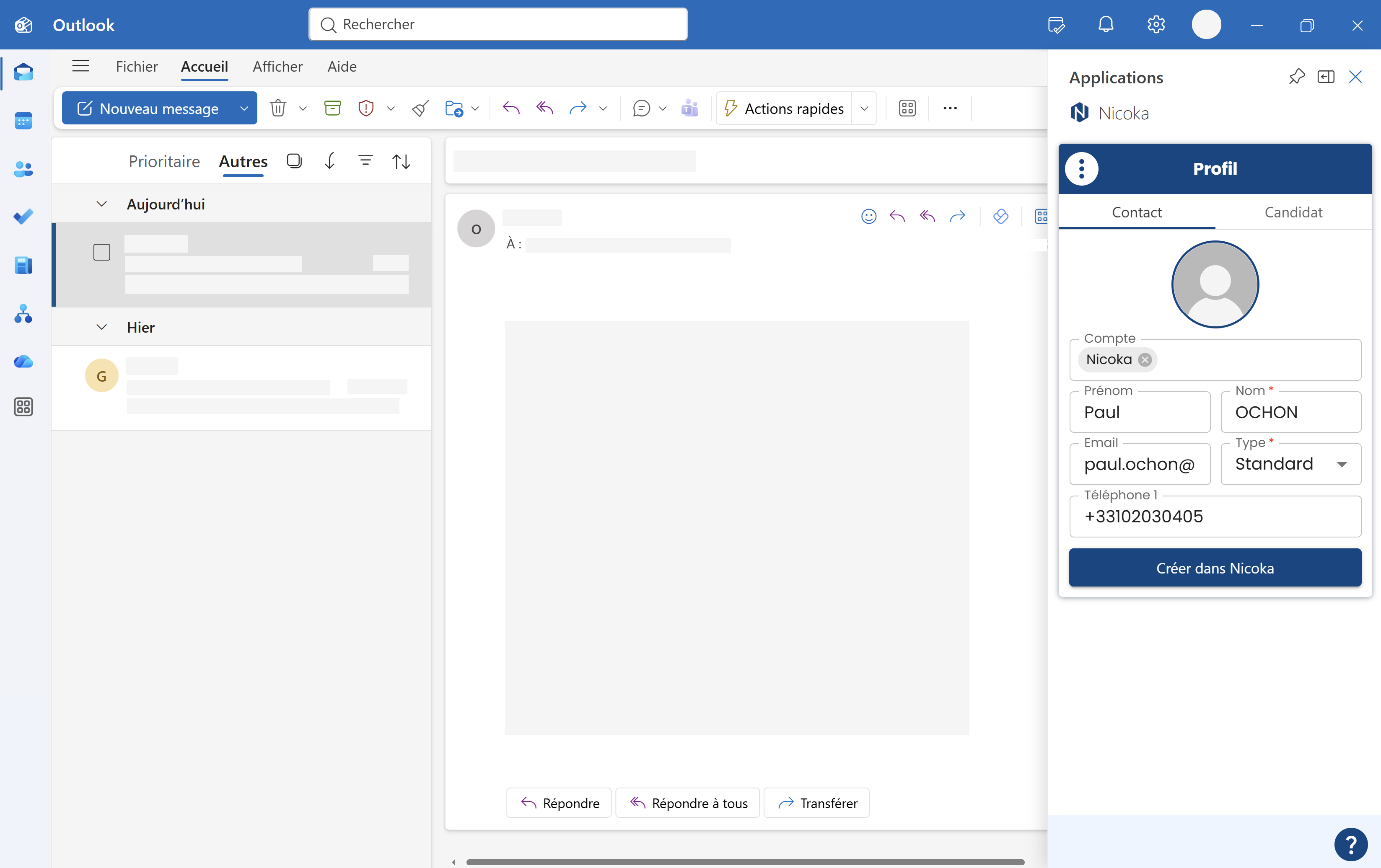Open Outlook settings gear
Screen dimensions: 1381x868
(x=1156, y=25)
